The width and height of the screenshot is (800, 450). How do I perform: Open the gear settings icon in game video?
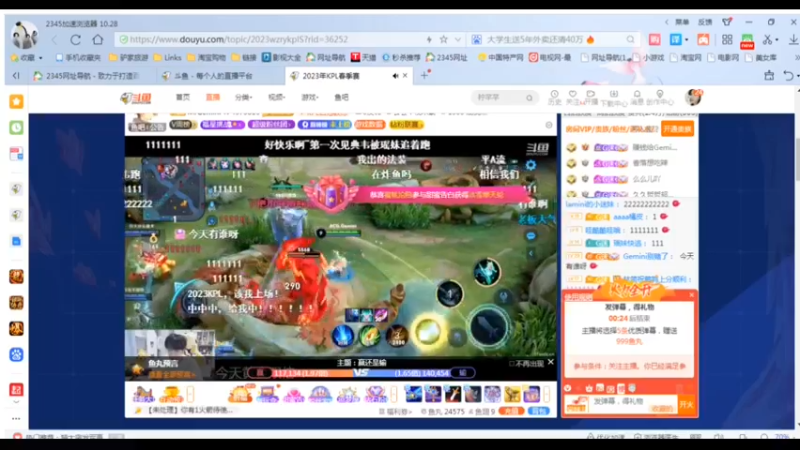[x=531, y=165]
